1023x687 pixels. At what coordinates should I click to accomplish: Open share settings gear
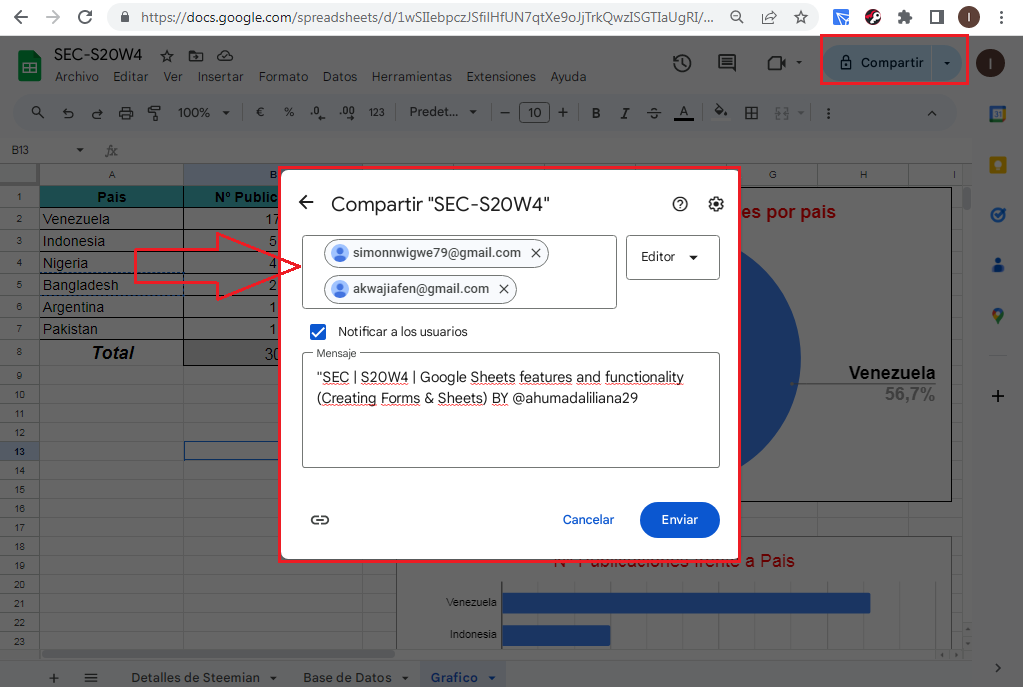[x=716, y=204]
